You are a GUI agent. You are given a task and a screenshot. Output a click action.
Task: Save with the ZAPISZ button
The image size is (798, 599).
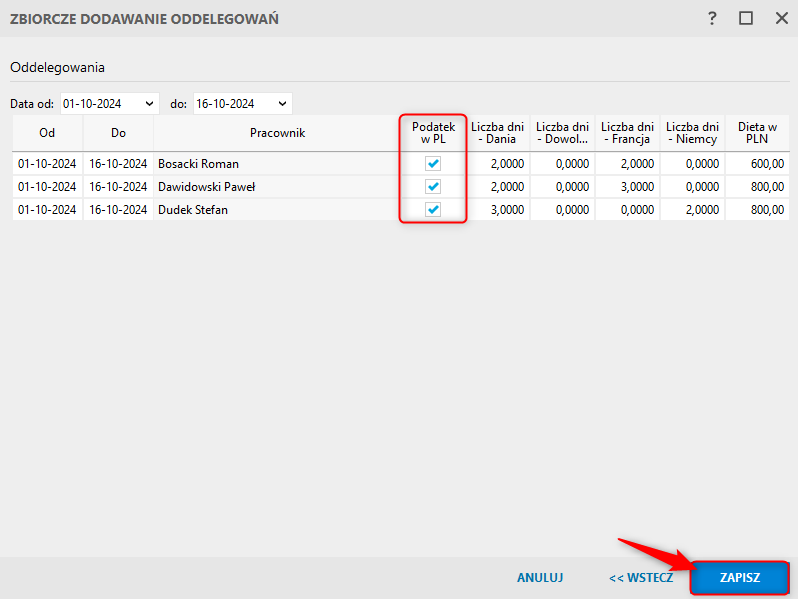click(739, 578)
